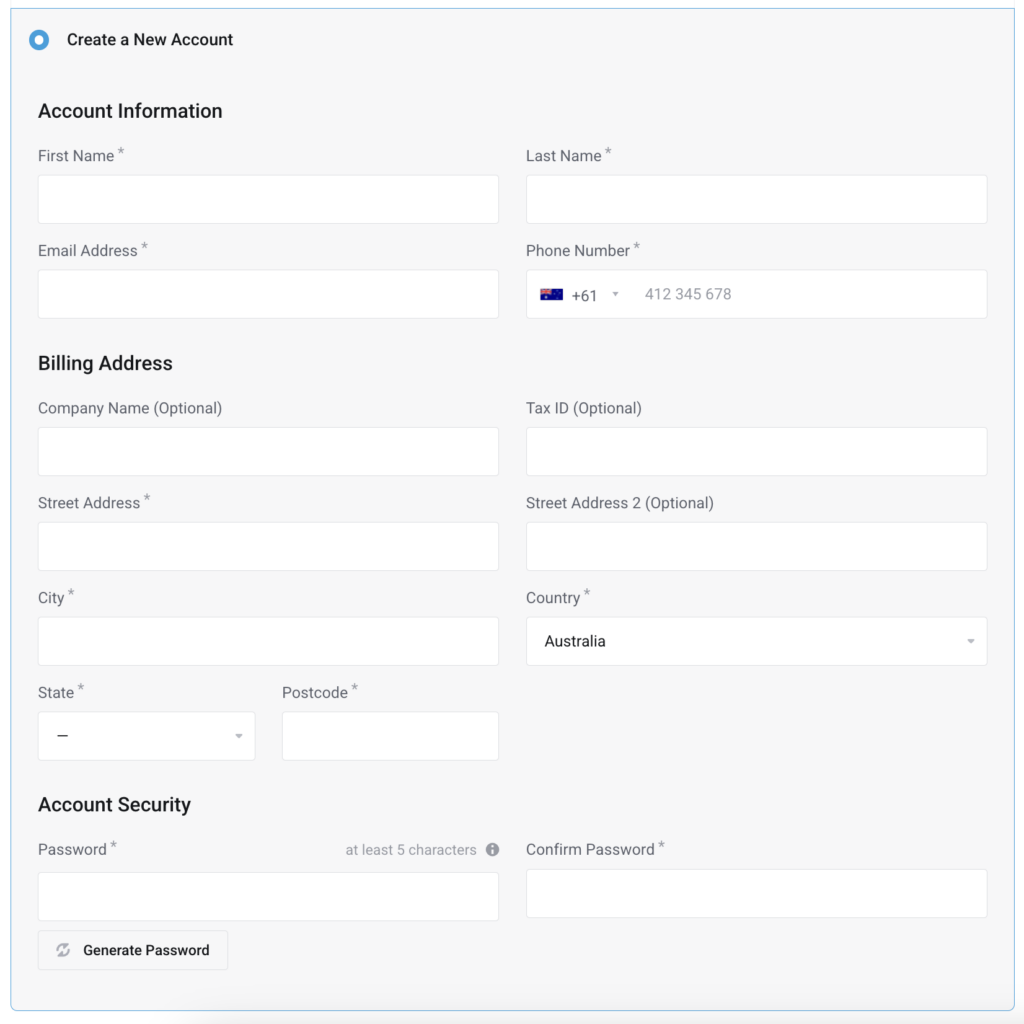Select the Email Address text box

click(x=268, y=294)
